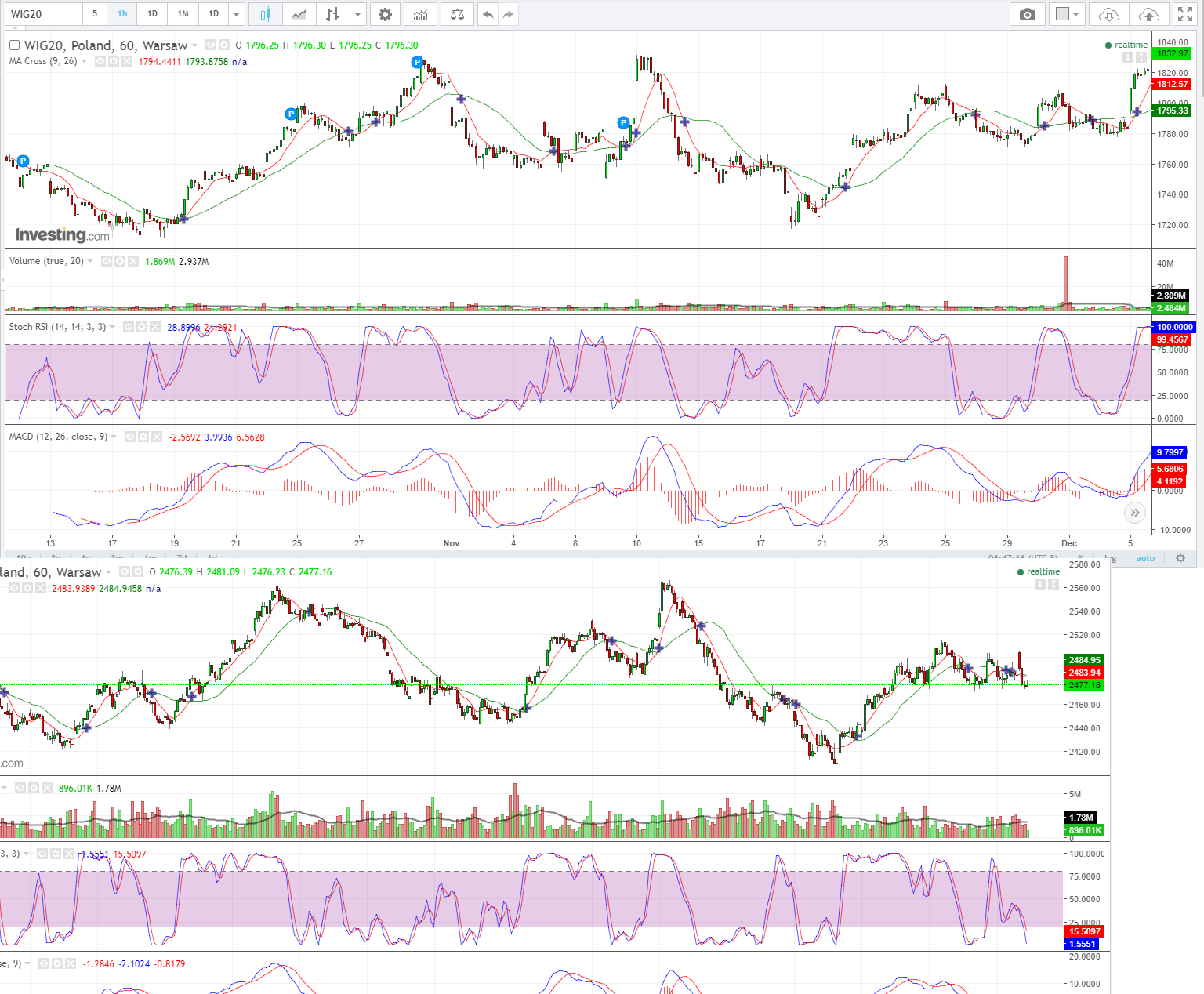Hide the Volume indicator

[x=106, y=261]
